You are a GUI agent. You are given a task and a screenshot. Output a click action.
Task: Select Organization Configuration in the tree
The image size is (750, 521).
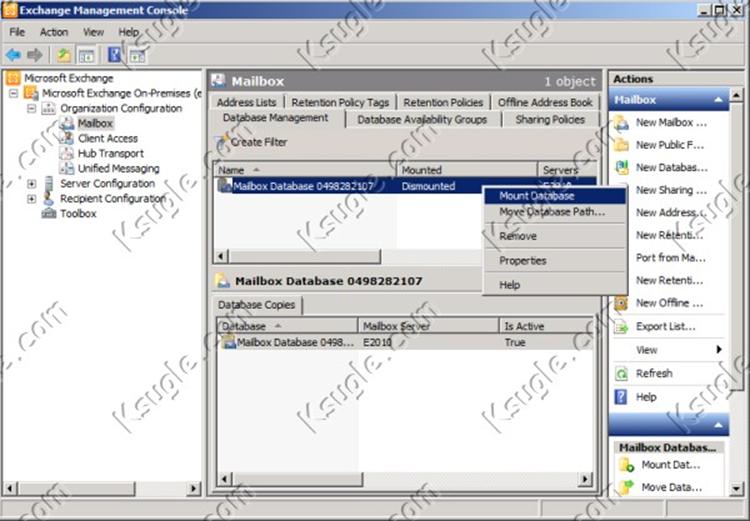click(x=121, y=108)
